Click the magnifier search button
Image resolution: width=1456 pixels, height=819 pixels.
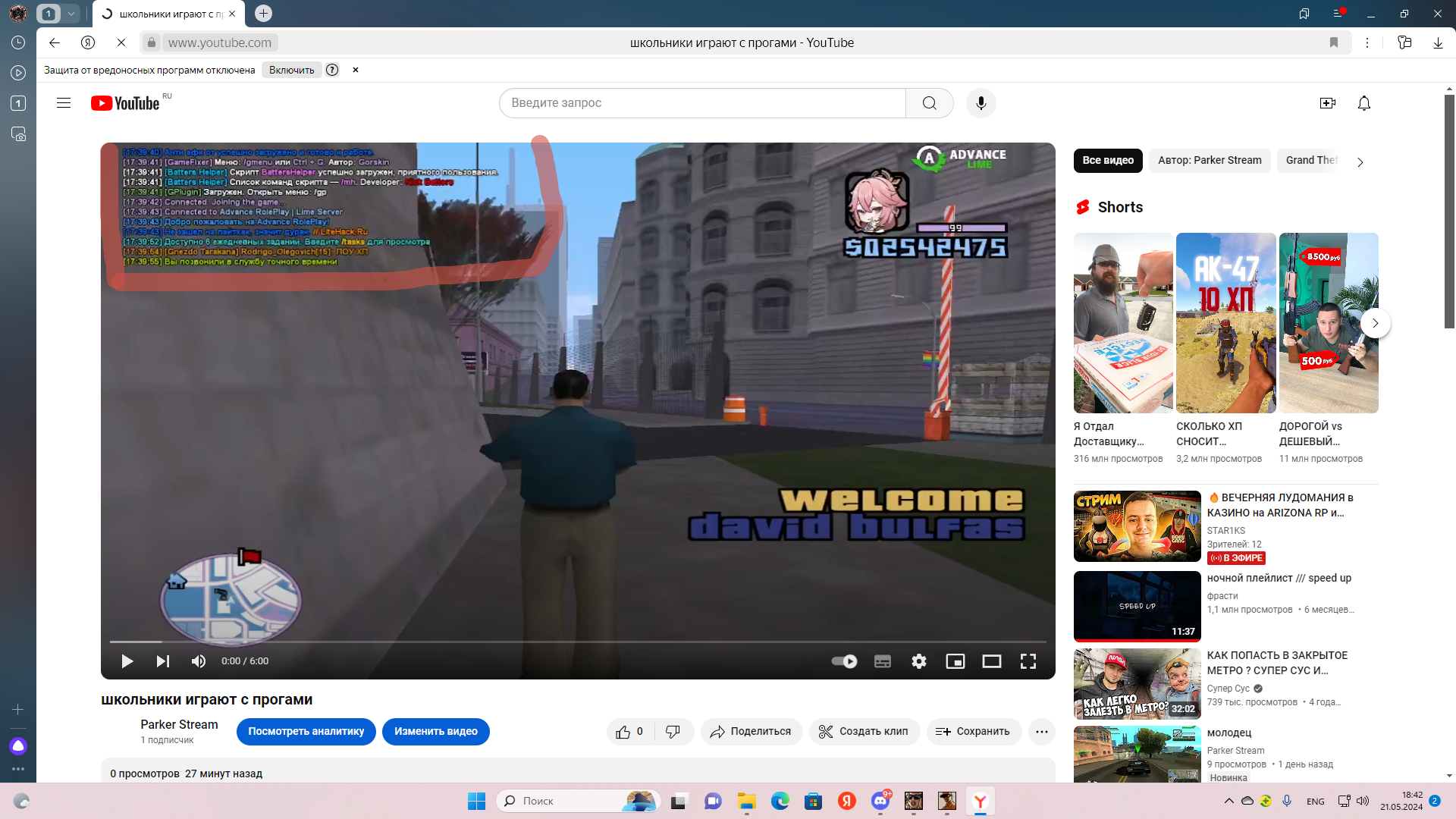click(929, 103)
